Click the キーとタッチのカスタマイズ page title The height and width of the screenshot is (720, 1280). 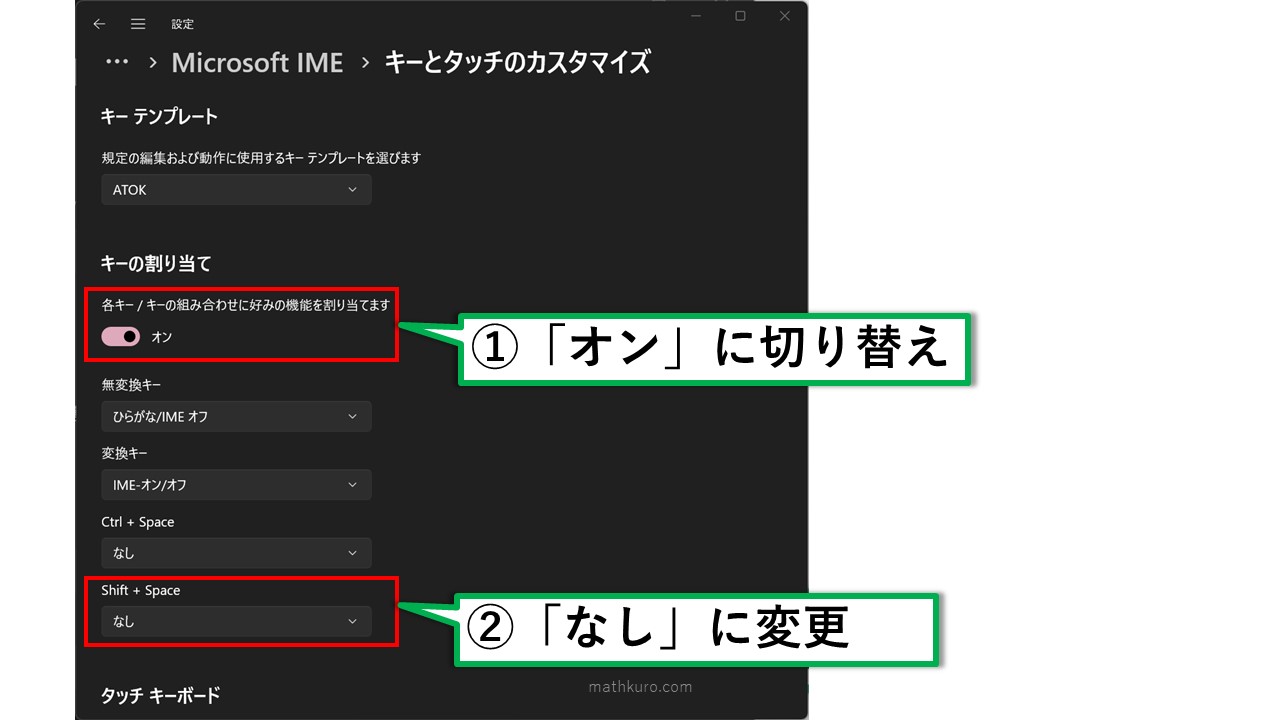click(x=517, y=62)
